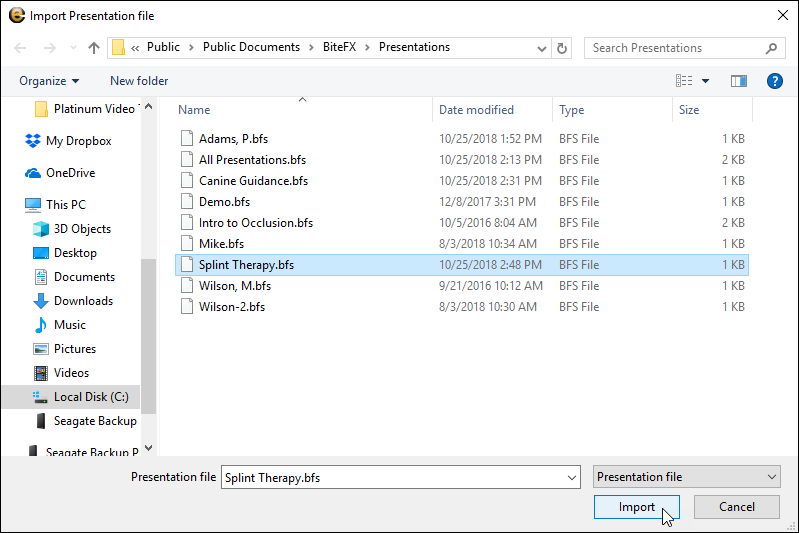Expand the file name history dropdown
The image size is (799, 533).
click(571, 477)
